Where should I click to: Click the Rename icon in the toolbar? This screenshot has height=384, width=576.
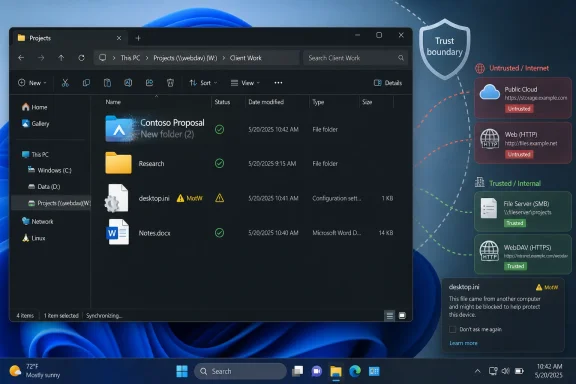coord(128,83)
